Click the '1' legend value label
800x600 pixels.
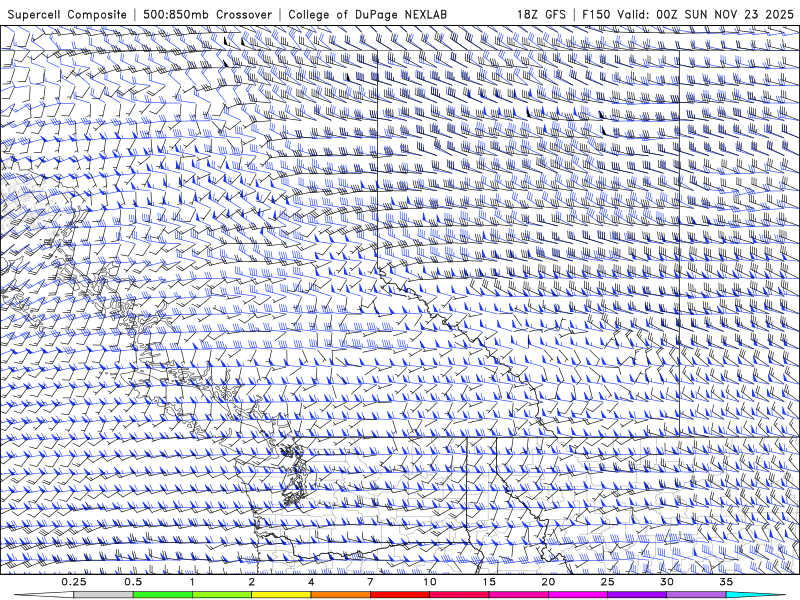(192, 582)
